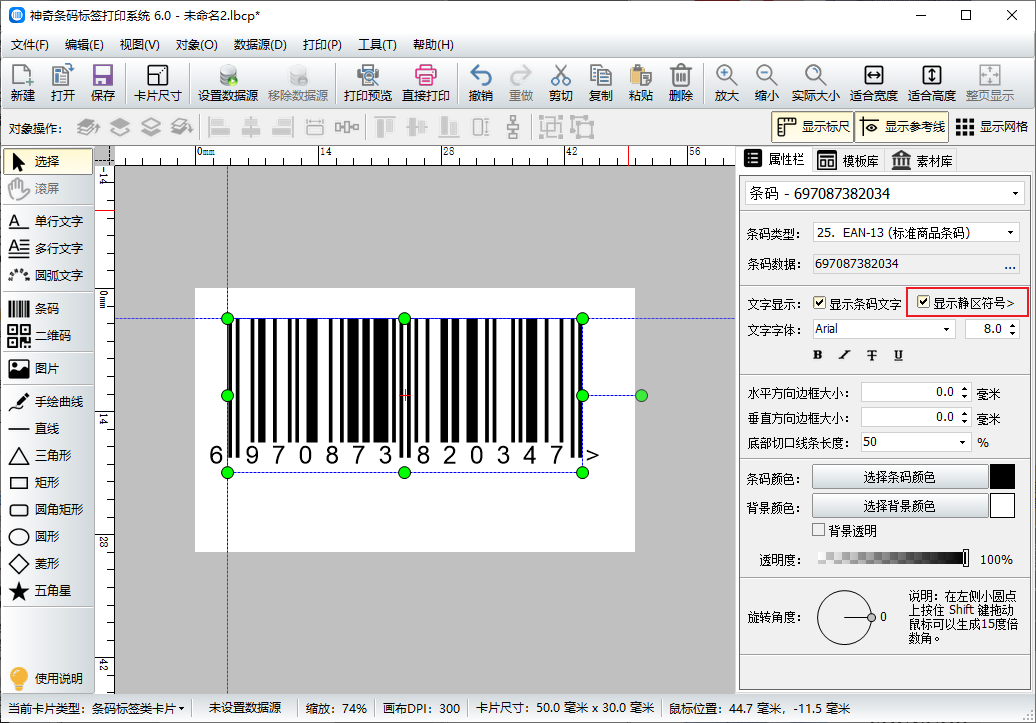Click 选择背景颜色 button
The image size is (1036, 723).
[x=899, y=506]
